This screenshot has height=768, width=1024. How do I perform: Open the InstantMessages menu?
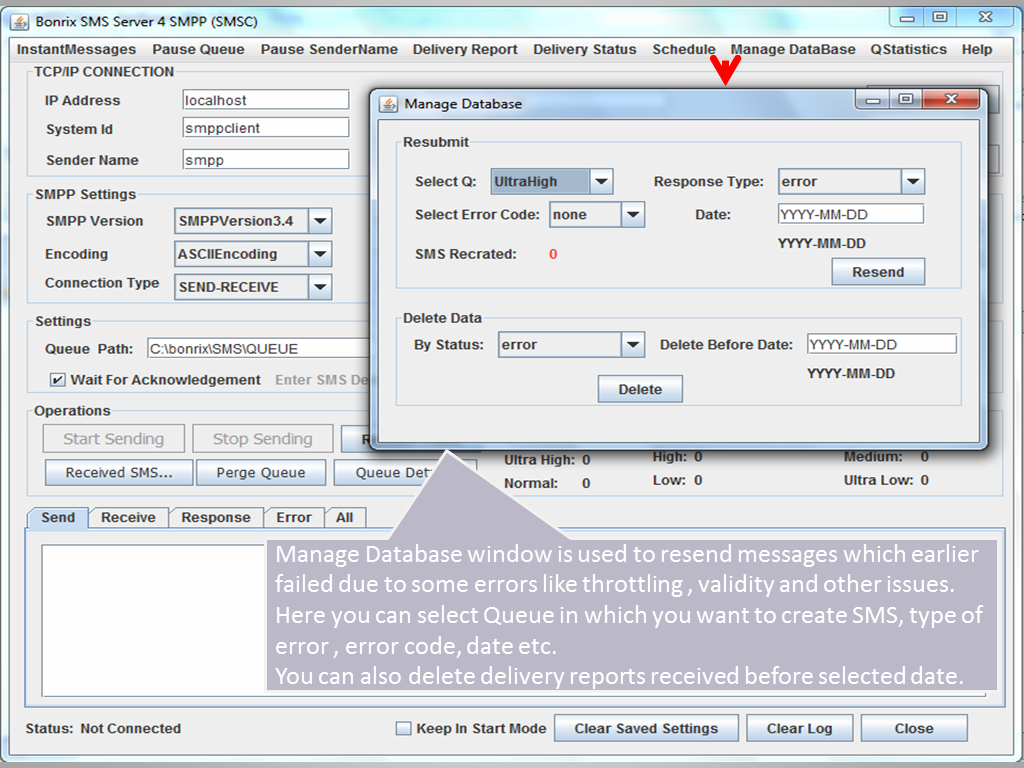point(76,50)
